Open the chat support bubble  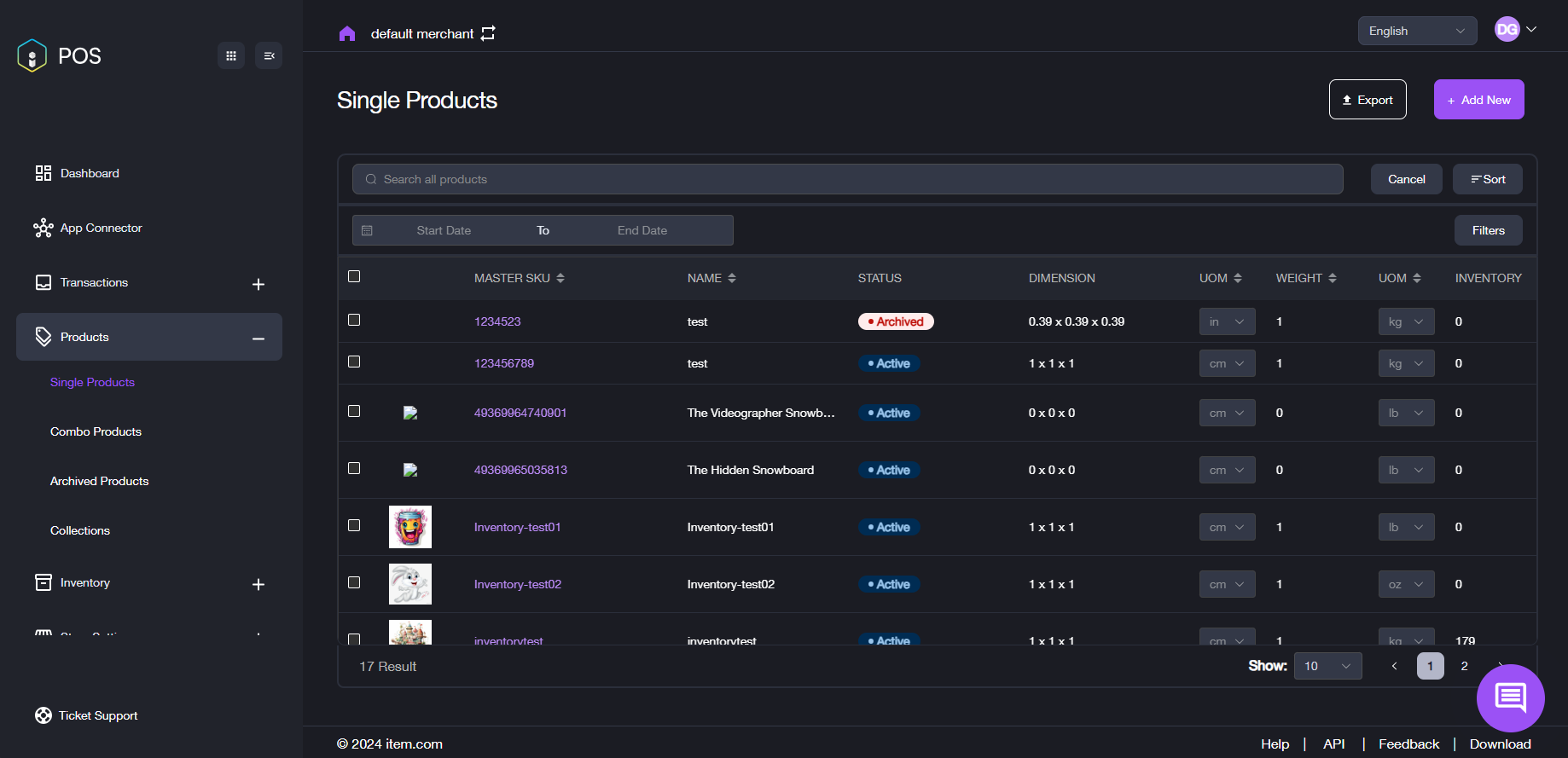(x=1510, y=697)
